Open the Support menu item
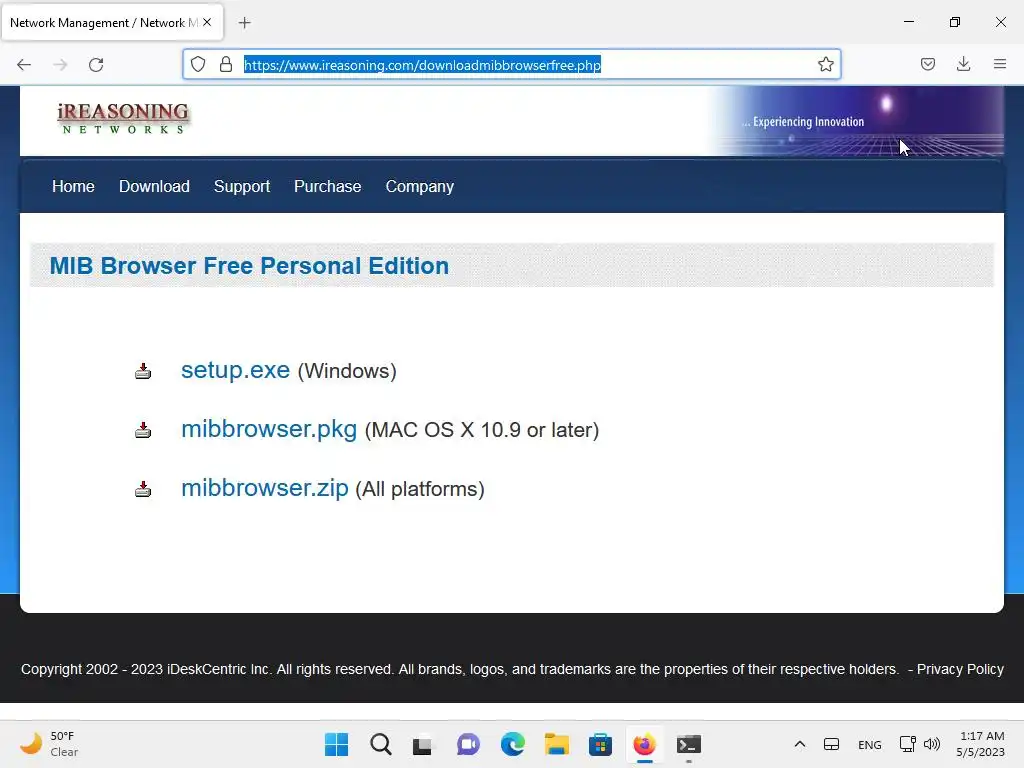The image size is (1024, 768). [x=242, y=187]
